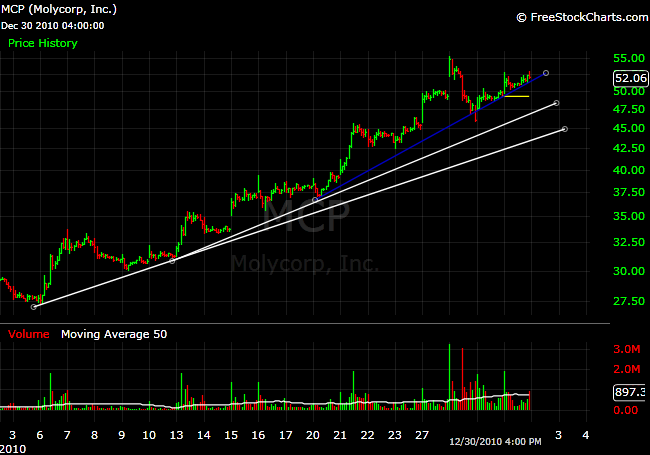Select the 30.00 price axis label
Viewport: 650px width, 455px height.
pos(629,271)
